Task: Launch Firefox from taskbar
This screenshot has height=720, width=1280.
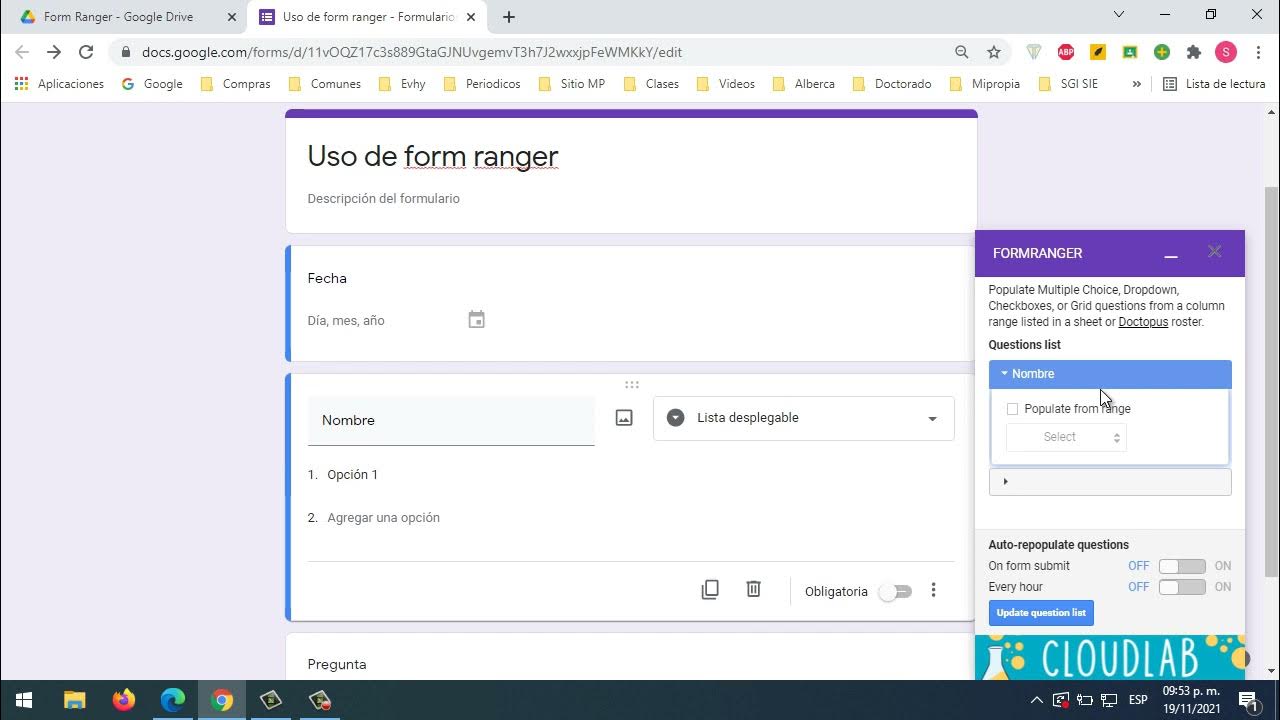Action: (x=123, y=700)
